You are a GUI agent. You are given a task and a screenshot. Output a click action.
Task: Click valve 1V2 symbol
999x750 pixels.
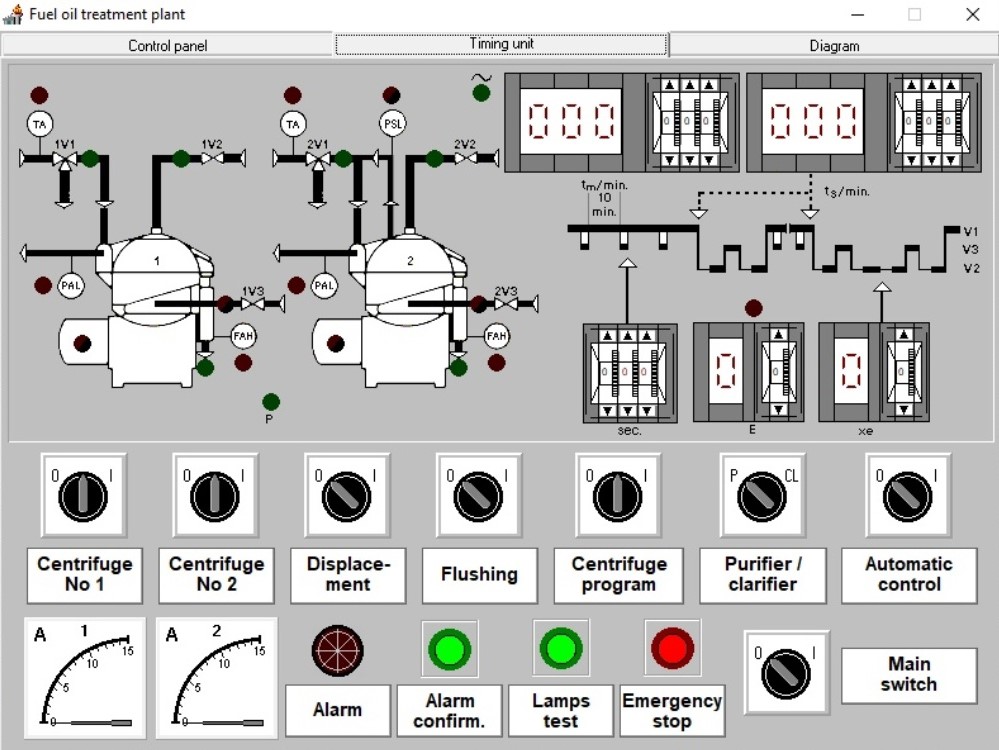(x=212, y=157)
